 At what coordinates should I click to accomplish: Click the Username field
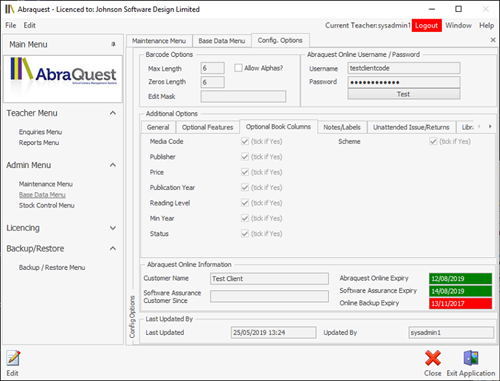[x=404, y=68]
